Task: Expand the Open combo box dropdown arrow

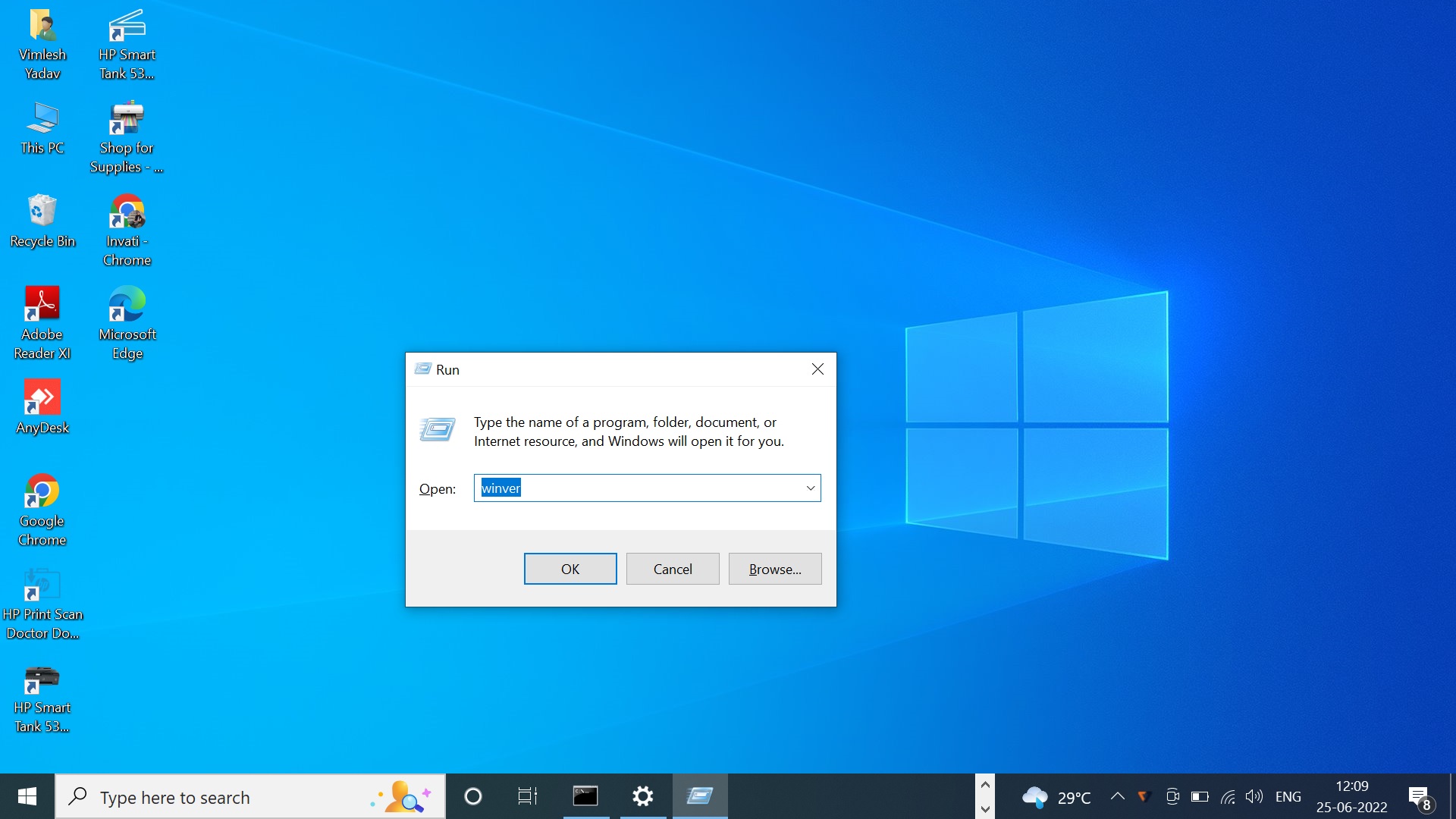Action: click(810, 488)
